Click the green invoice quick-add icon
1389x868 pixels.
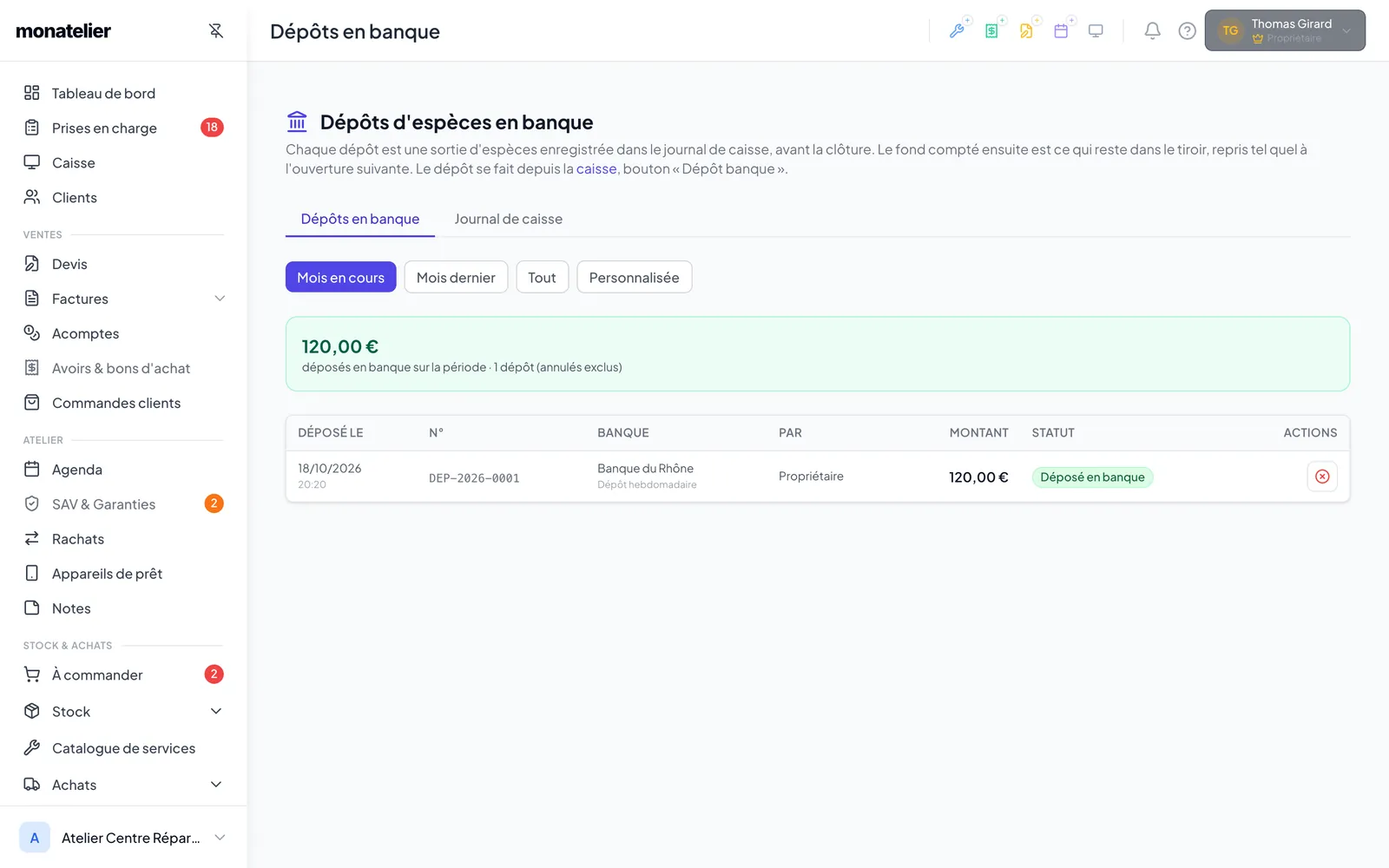click(x=992, y=30)
